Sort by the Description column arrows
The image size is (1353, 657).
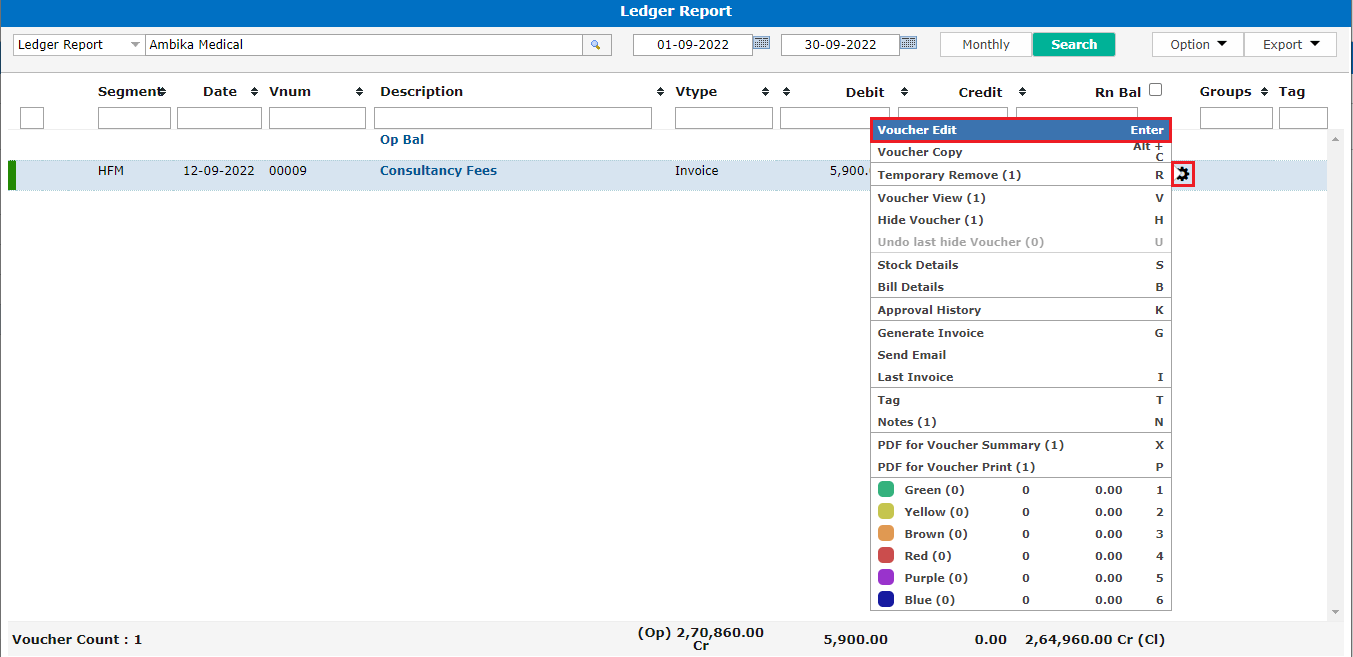(x=660, y=92)
